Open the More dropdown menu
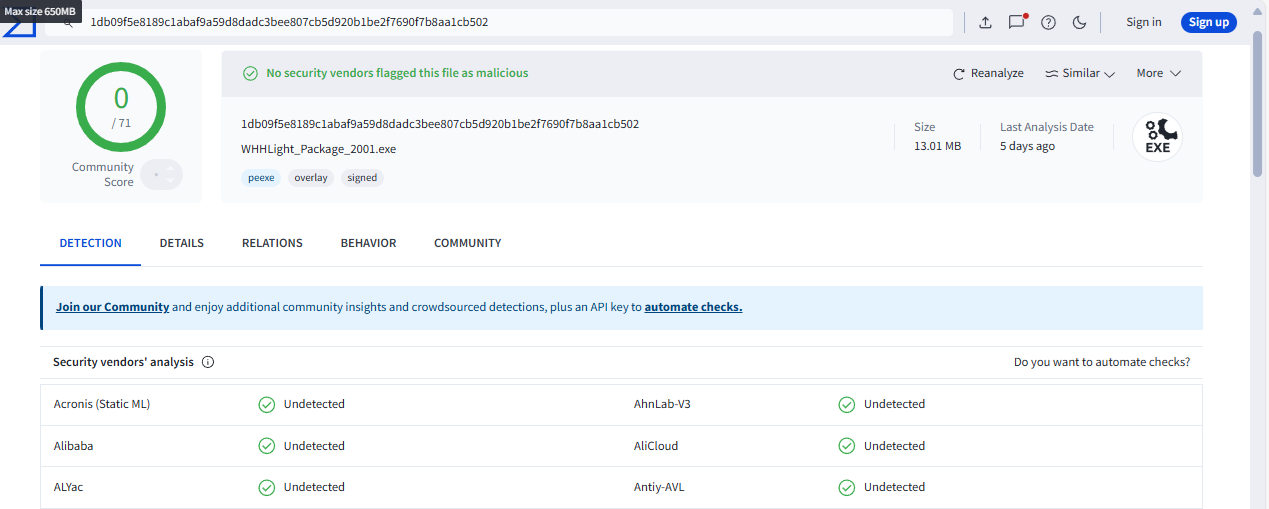 tap(1158, 73)
